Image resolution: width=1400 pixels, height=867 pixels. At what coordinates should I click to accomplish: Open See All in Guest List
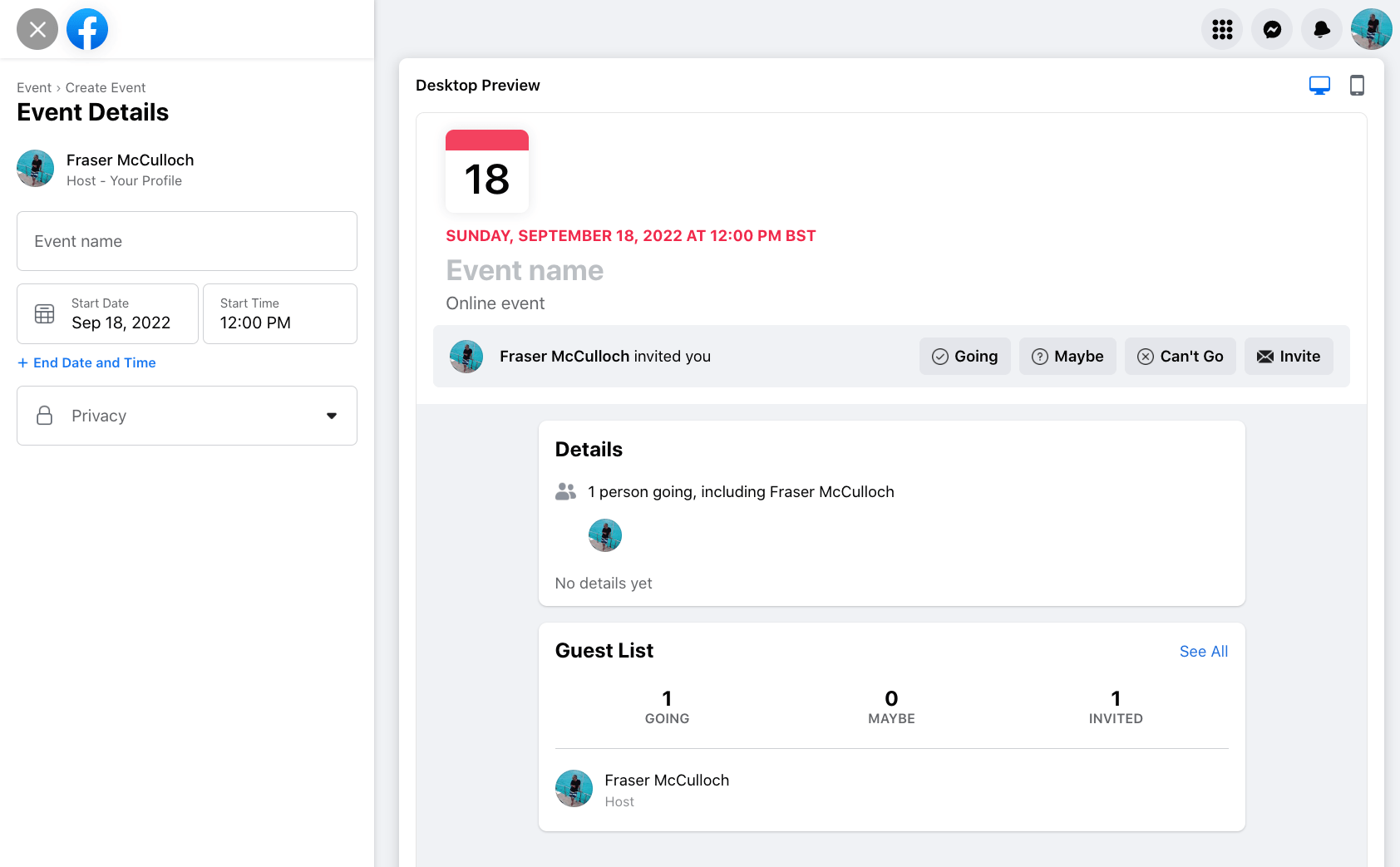click(1203, 651)
